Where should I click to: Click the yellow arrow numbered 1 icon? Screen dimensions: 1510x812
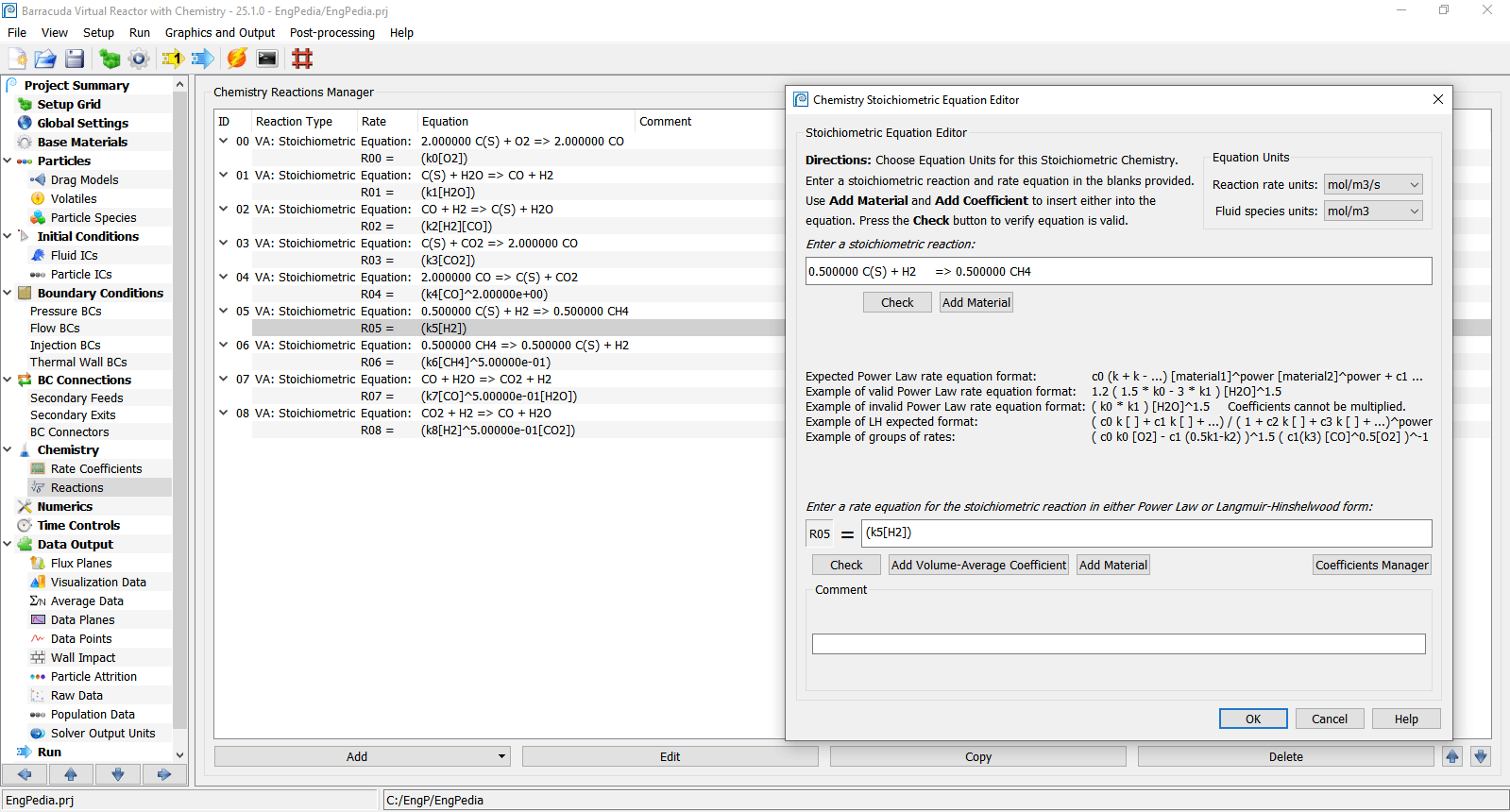pyautogui.click(x=172, y=59)
